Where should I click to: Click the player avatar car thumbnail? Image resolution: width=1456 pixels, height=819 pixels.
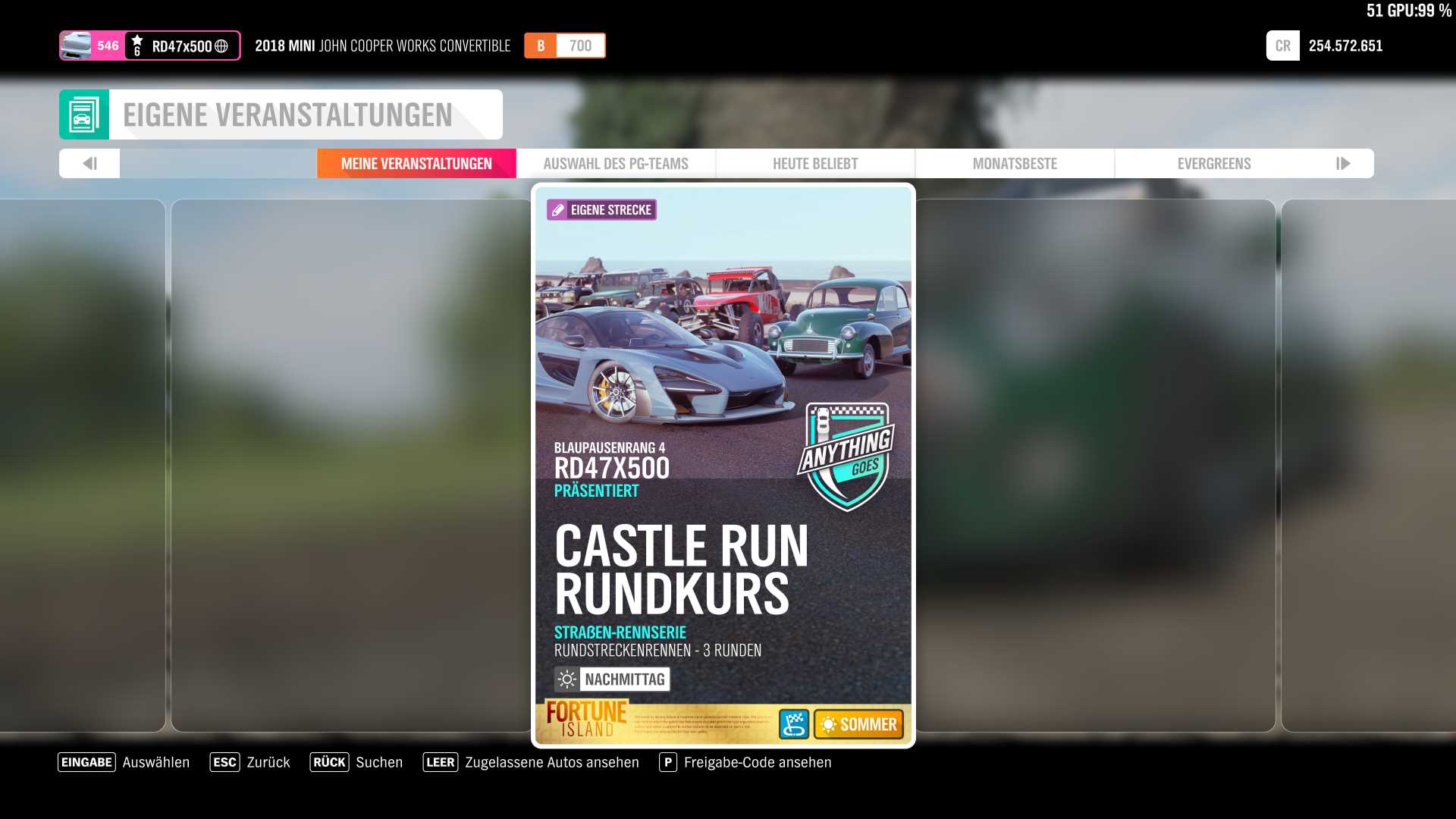point(76,46)
